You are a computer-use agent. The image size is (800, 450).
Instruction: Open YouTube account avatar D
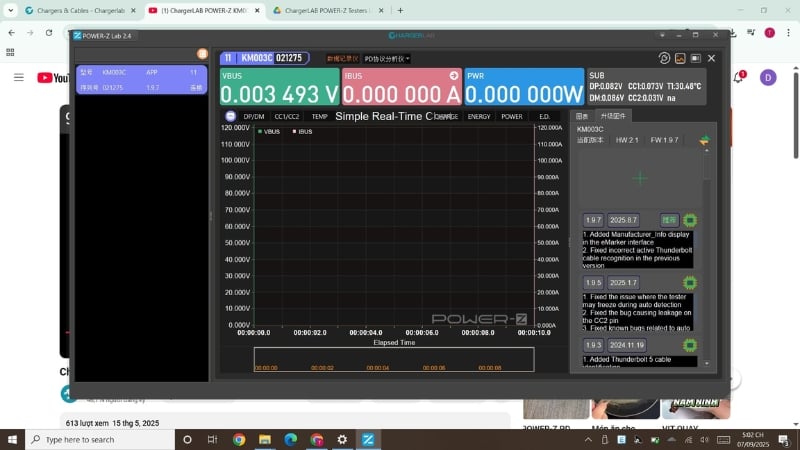pyautogui.click(x=768, y=78)
